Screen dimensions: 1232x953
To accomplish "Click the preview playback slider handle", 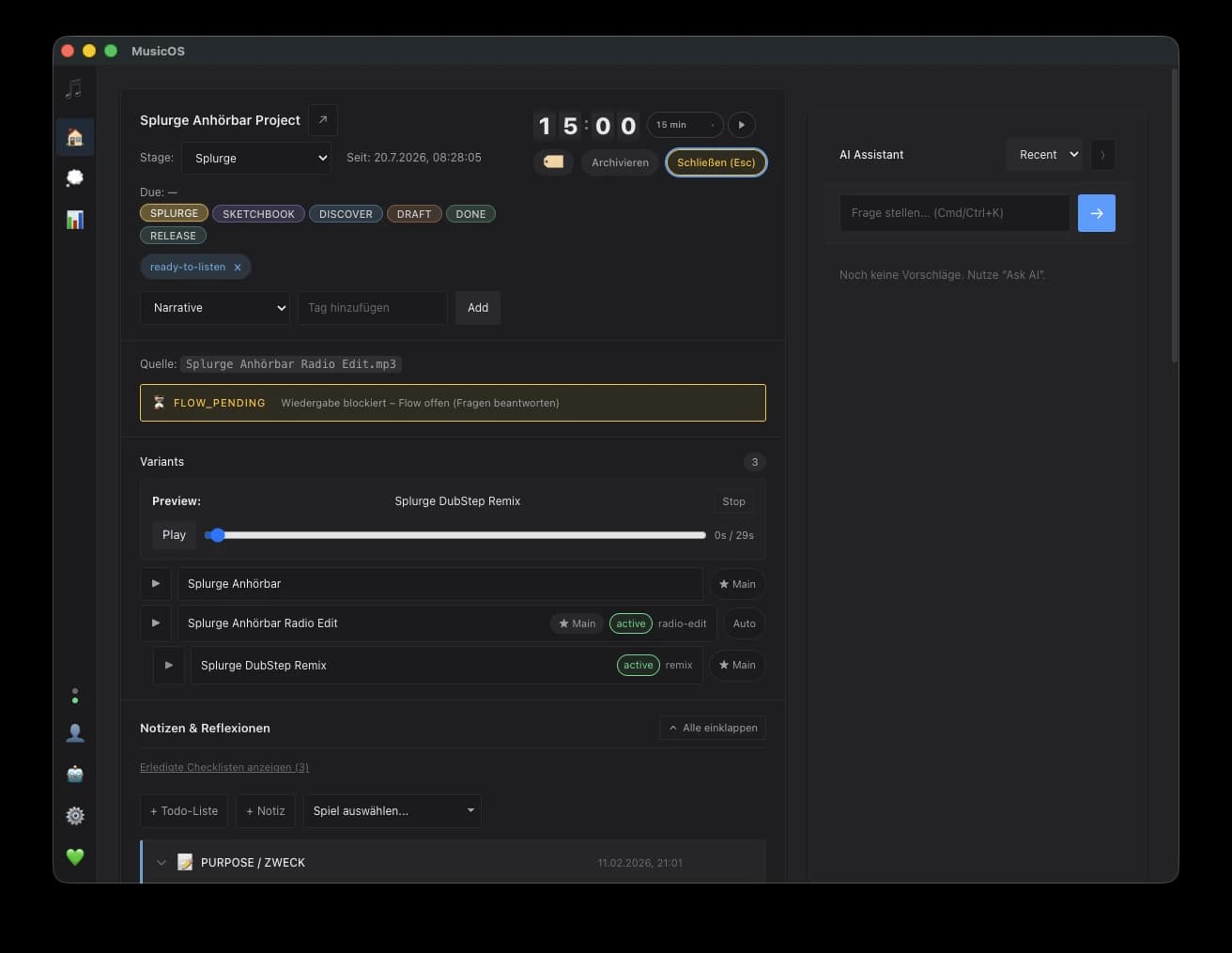I will click(x=217, y=535).
